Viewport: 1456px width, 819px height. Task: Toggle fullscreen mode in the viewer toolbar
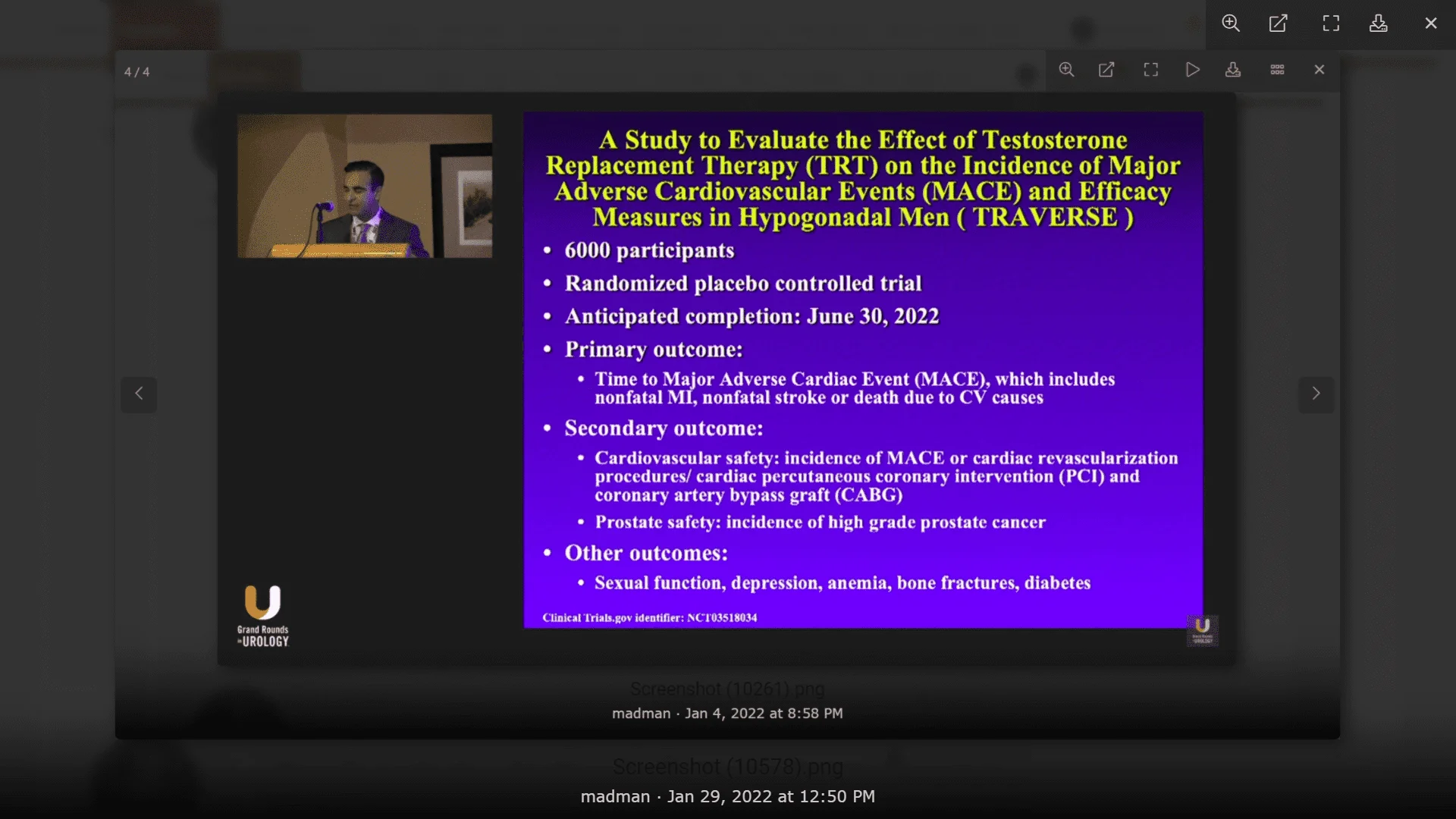(x=1150, y=69)
